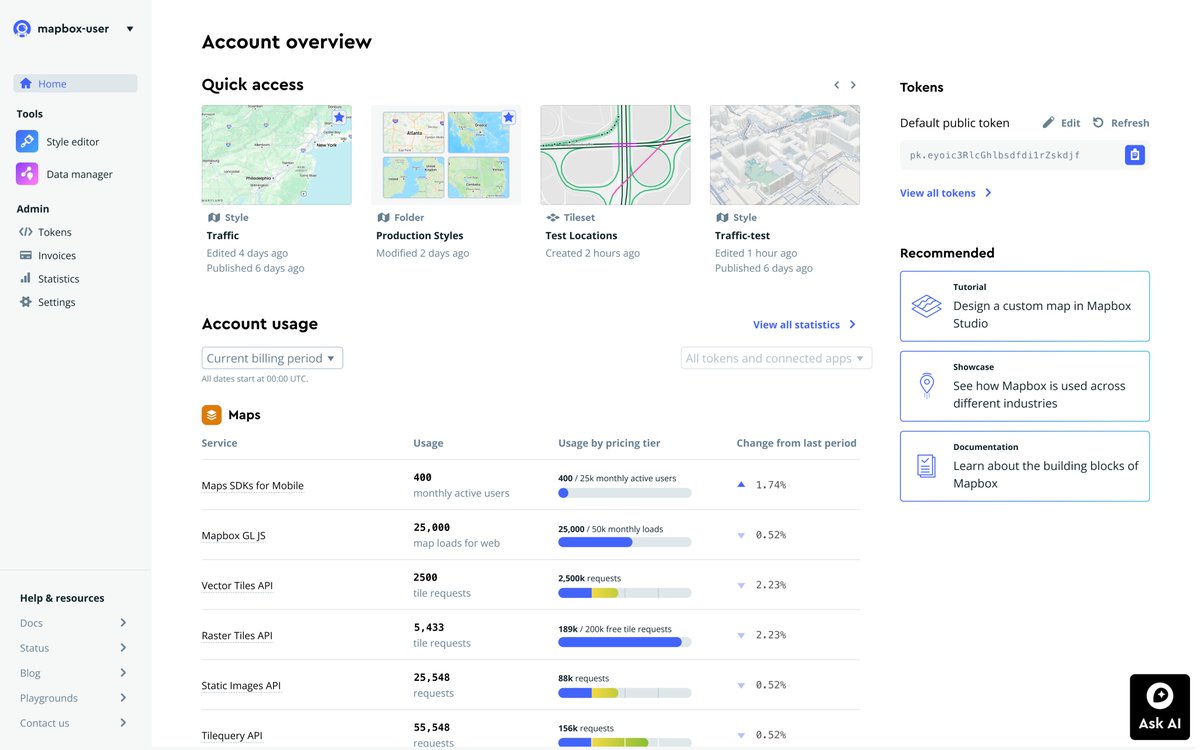Click the orange Maps layers icon
This screenshot has height=750, width=1200.
pos(212,414)
